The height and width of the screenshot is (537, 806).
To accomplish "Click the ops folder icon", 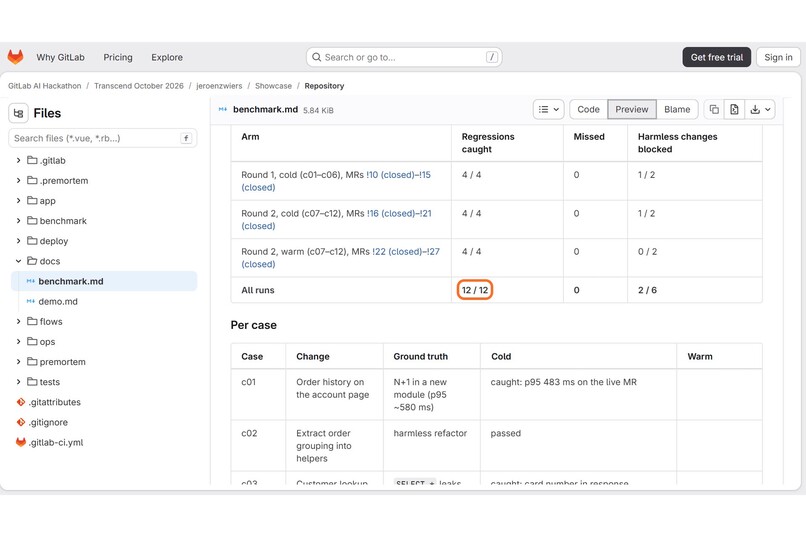I will 32,341.
